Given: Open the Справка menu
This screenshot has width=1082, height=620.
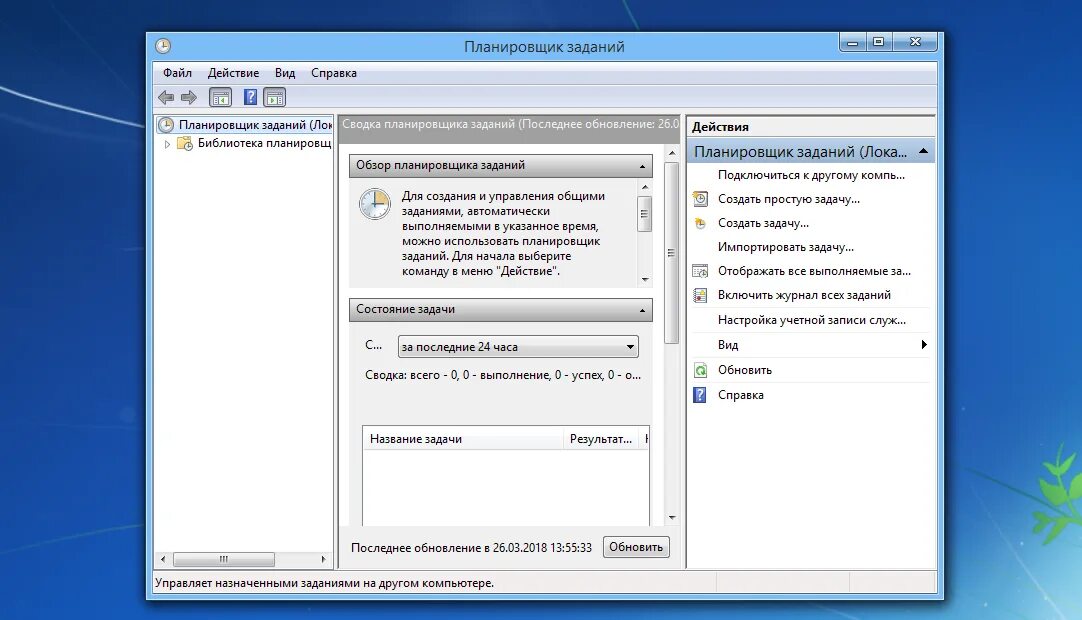Looking at the screenshot, I should 333,72.
